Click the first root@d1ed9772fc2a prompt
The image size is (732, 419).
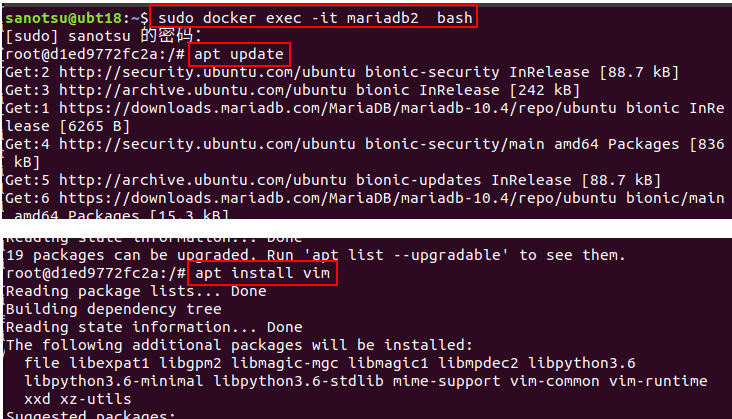[95, 55]
